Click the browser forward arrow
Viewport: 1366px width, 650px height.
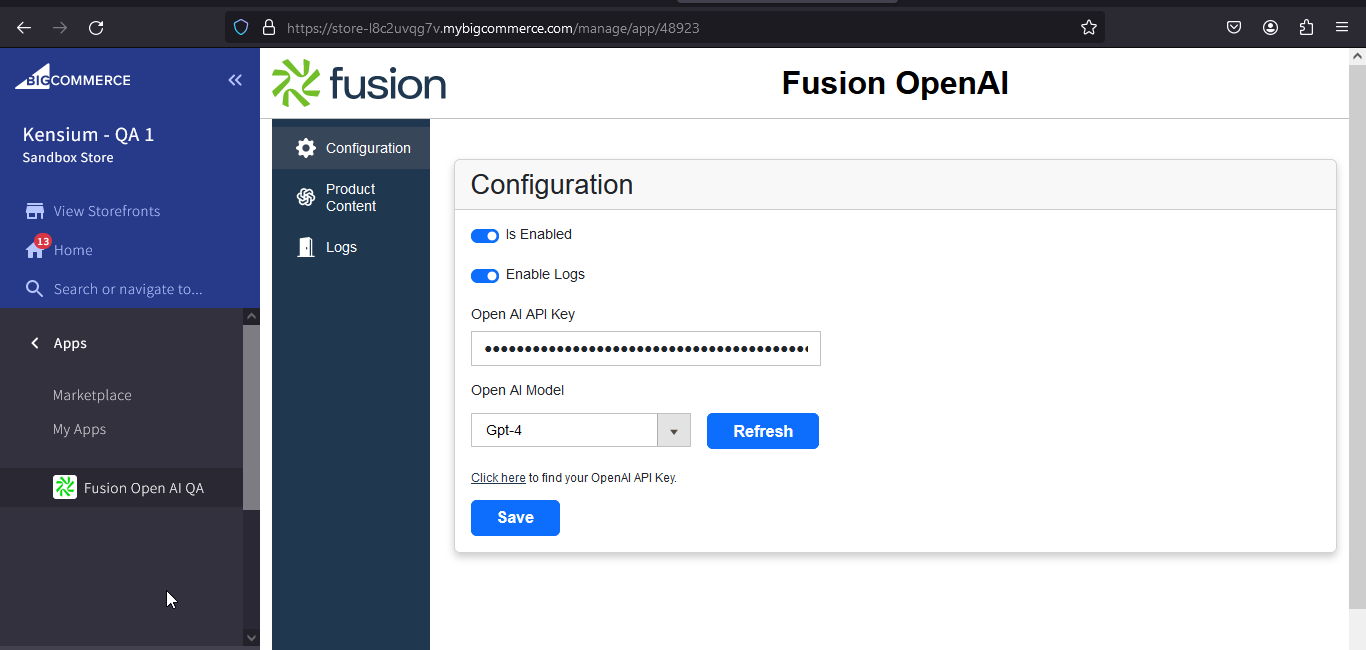pos(60,28)
